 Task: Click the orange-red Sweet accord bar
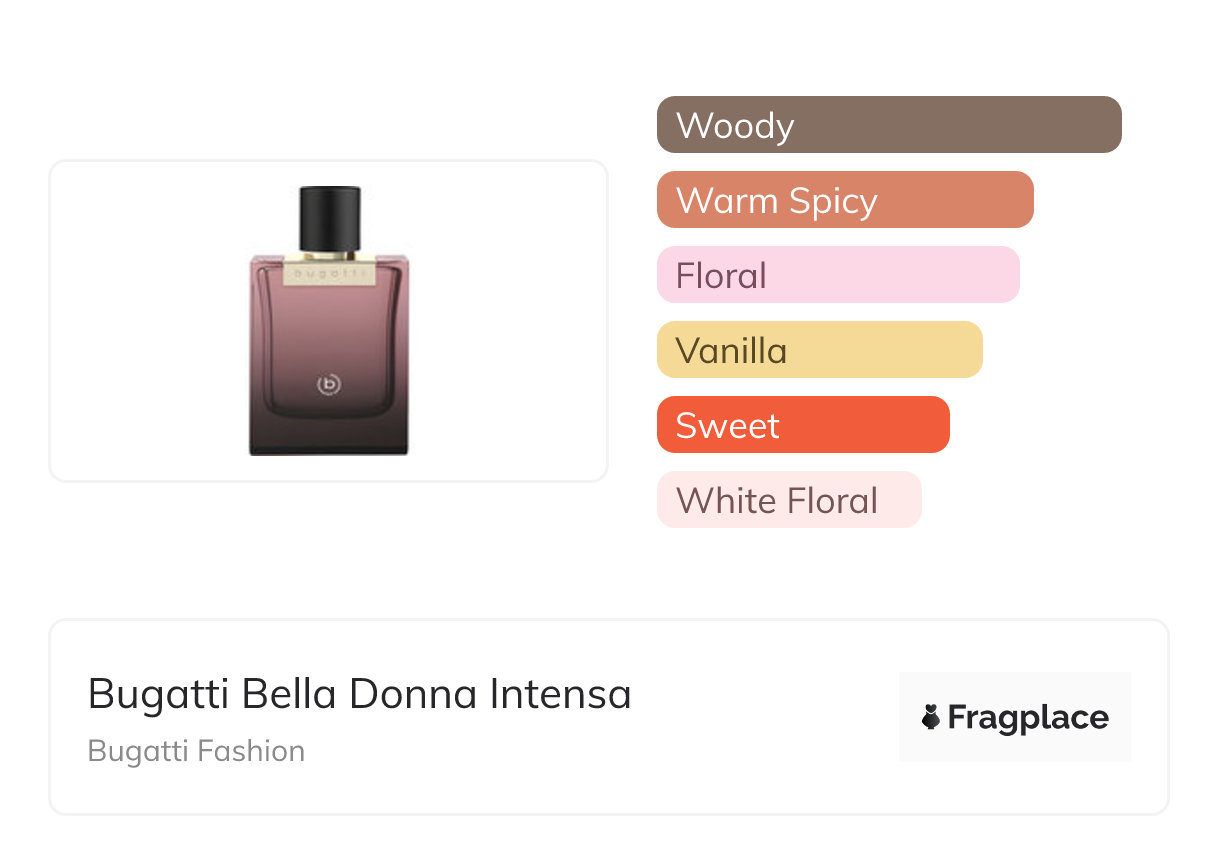tap(802, 425)
